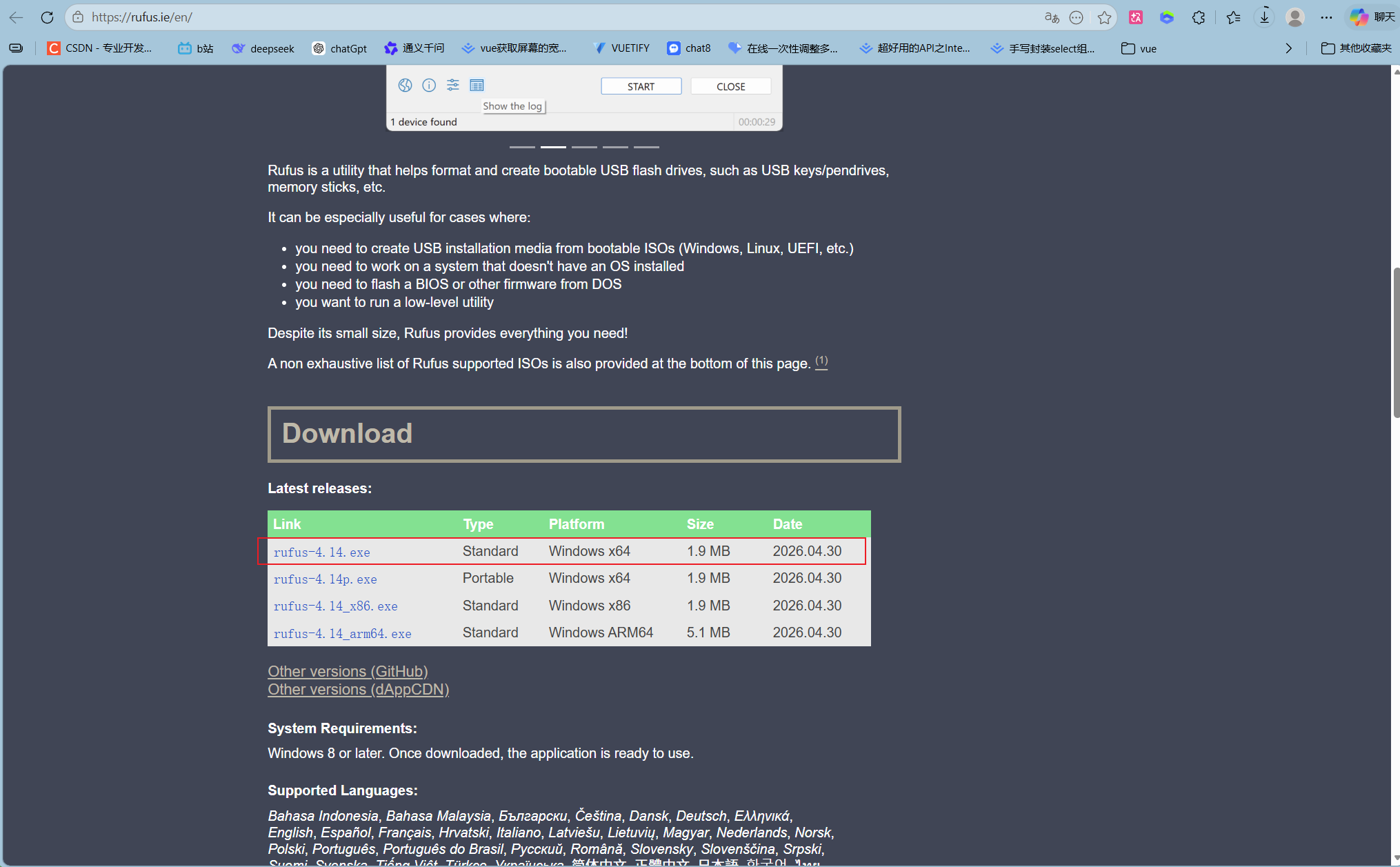Click the scrollbar down arrow
The height and width of the screenshot is (867, 1400).
click(x=1395, y=859)
